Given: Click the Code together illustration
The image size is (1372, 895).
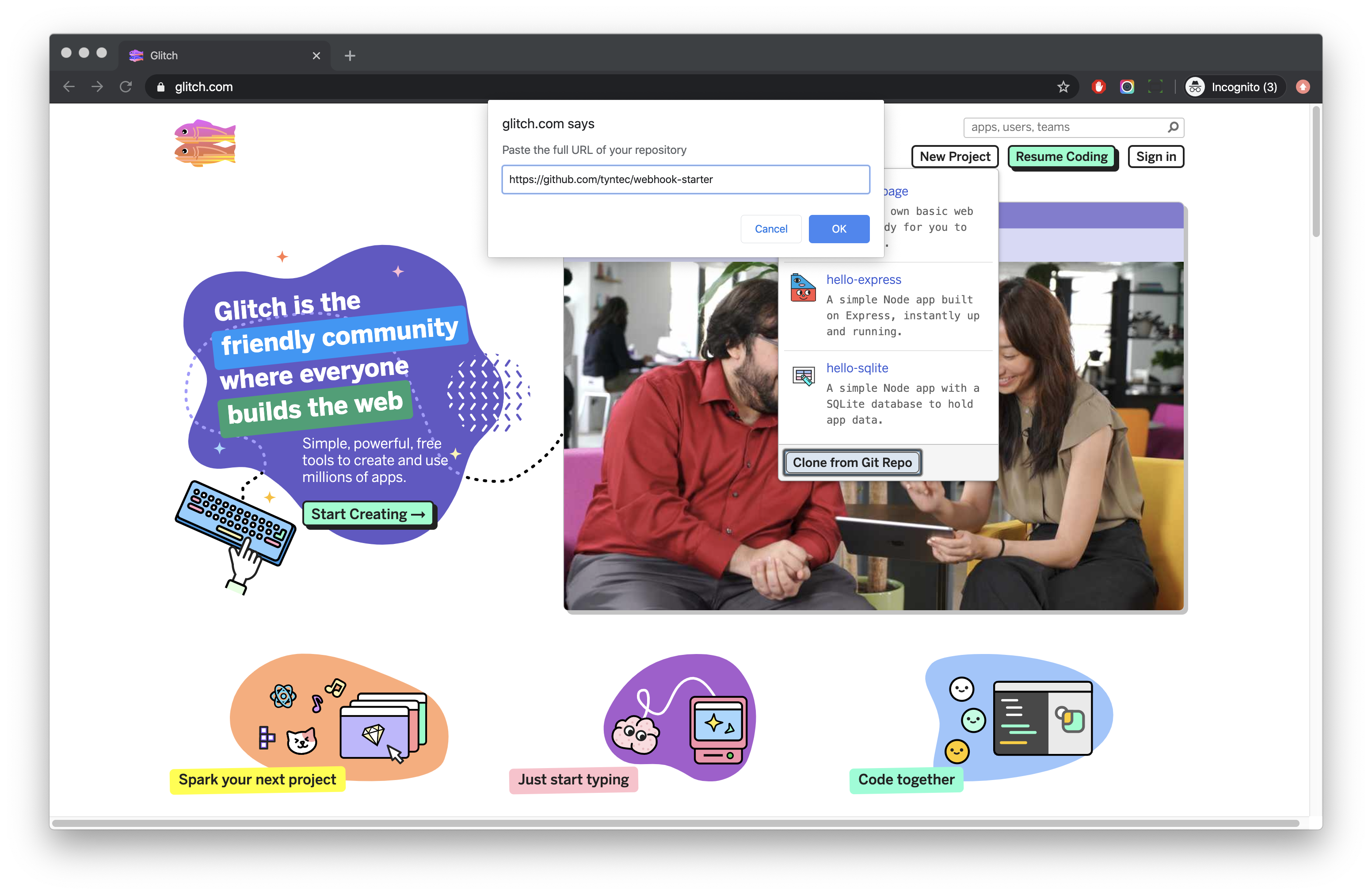Looking at the screenshot, I should coord(1019,718).
